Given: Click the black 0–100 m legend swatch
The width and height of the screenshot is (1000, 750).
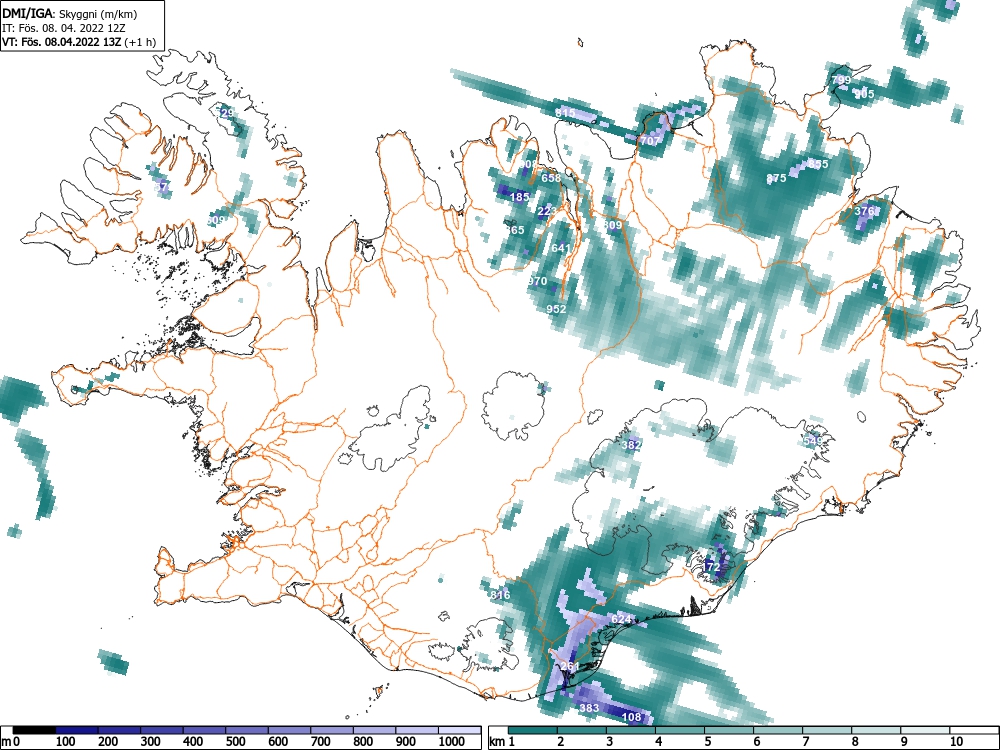Looking at the screenshot, I should click(34, 730).
